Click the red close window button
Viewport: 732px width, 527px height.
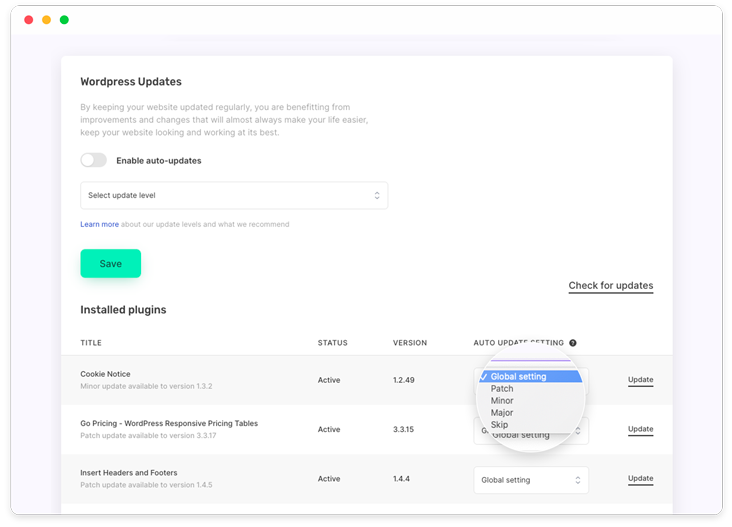coord(29,20)
